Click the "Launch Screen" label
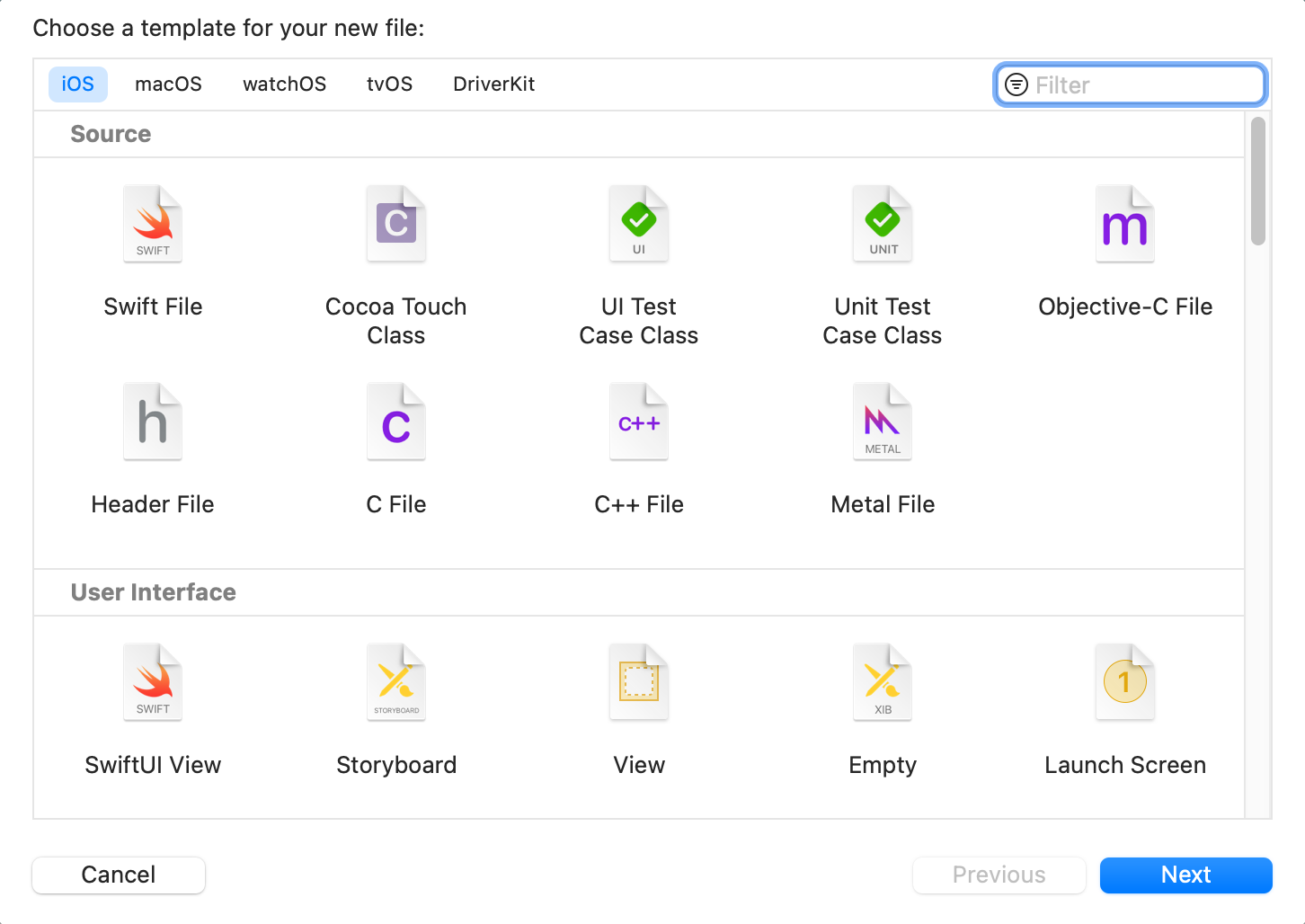Viewport: 1305px width, 924px height. pyautogui.click(x=1125, y=765)
